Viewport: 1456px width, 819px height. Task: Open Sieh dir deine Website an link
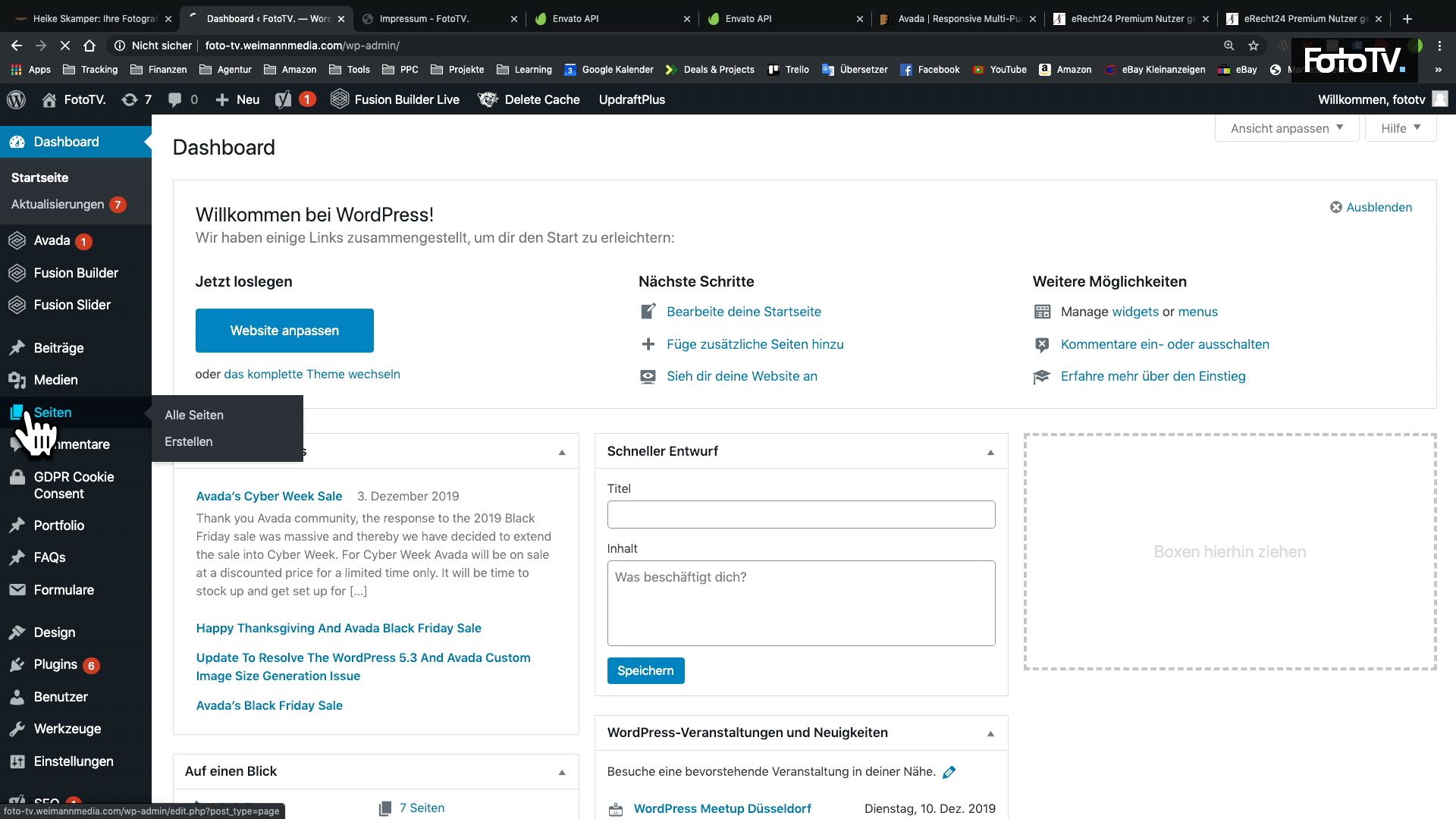coord(742,376)
